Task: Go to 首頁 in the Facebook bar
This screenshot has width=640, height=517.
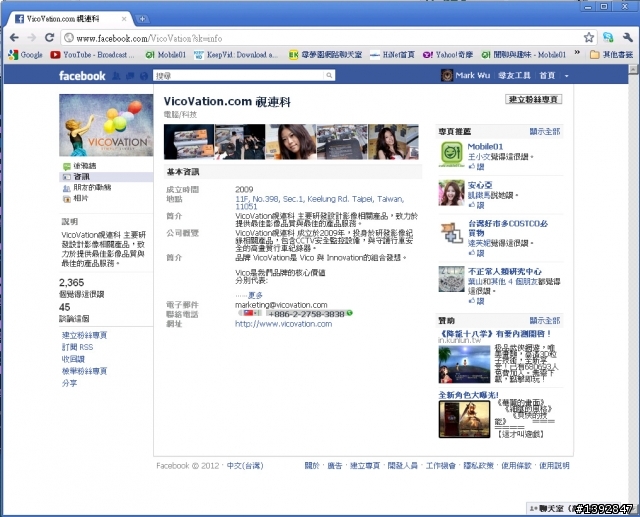Action: pos(547,75)
